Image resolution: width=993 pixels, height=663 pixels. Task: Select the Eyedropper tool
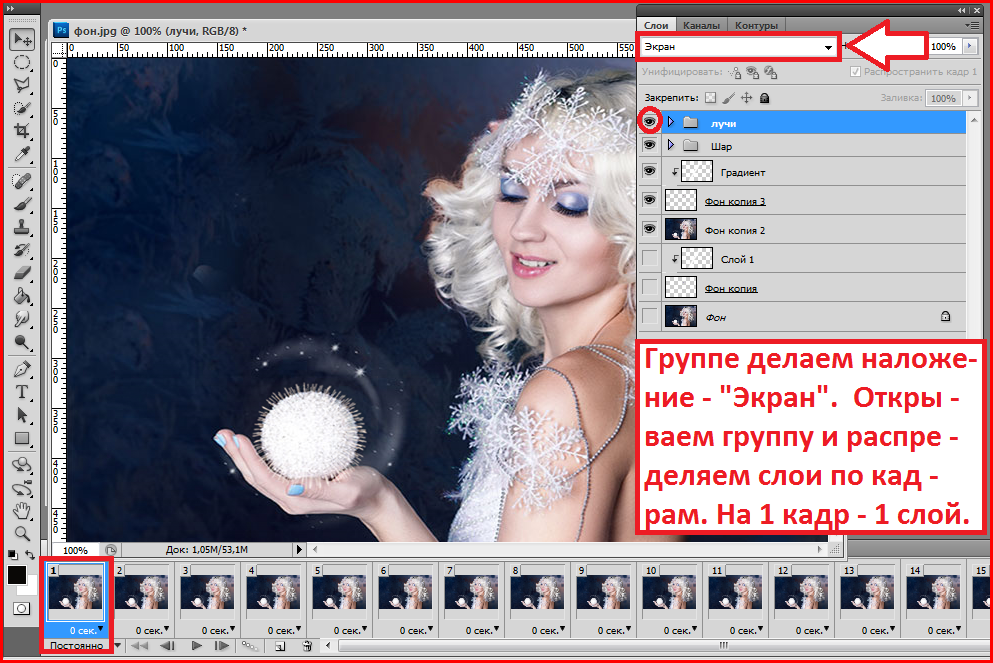tap(22, 155)
